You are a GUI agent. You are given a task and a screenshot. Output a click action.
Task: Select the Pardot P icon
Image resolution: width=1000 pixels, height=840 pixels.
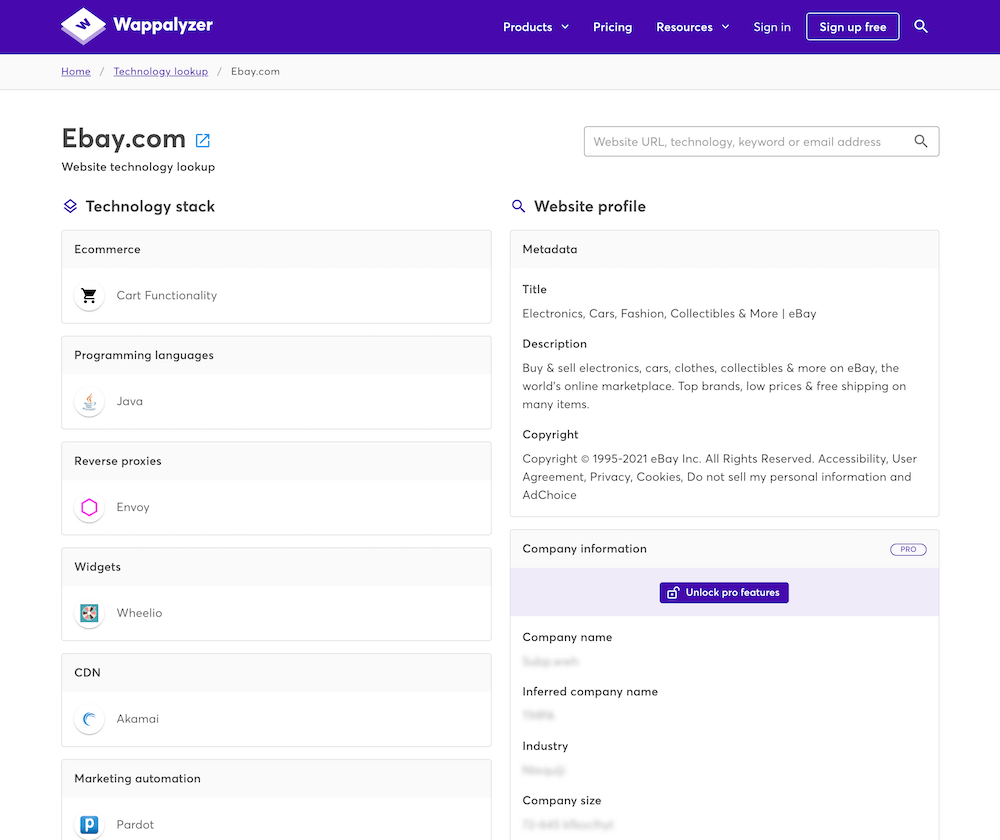[x=89, y=825]
